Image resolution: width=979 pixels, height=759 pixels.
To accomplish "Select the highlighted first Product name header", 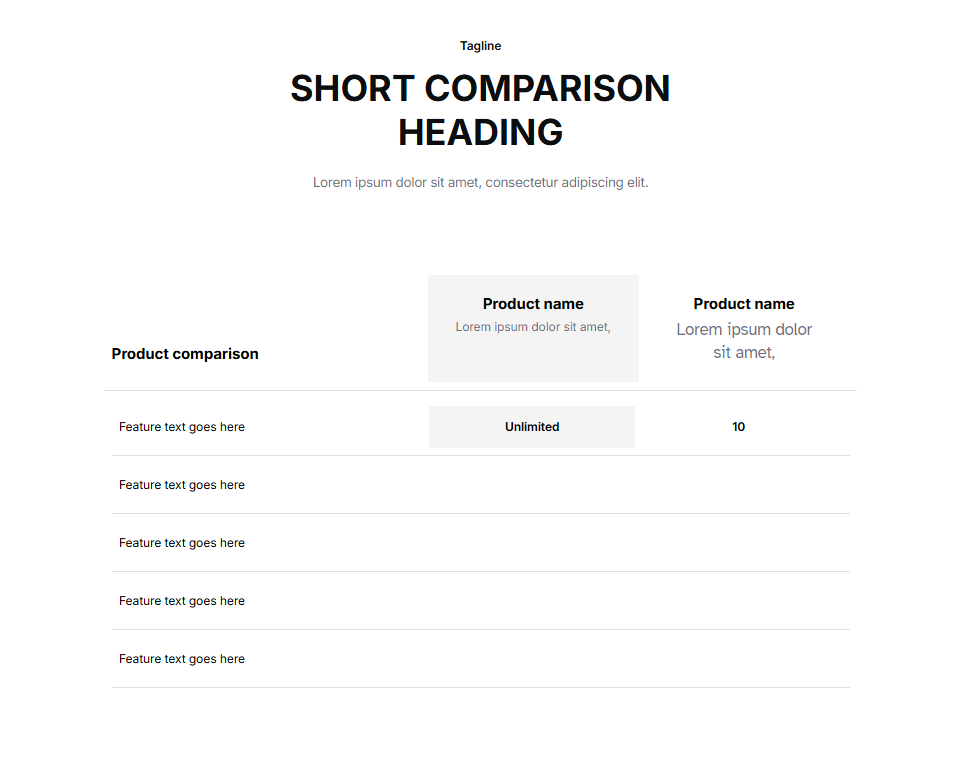I will (533, 304).
